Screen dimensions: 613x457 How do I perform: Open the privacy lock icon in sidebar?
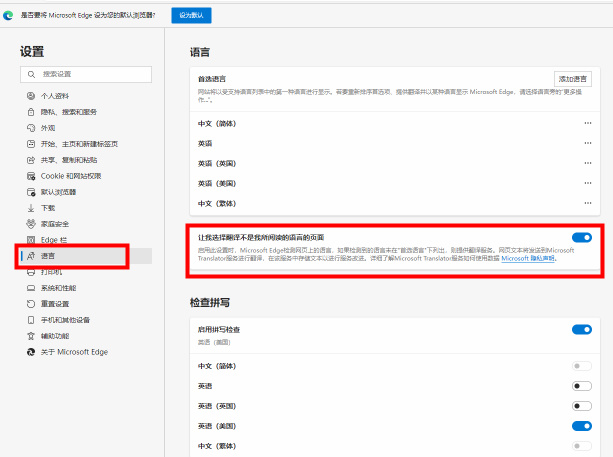31,112
